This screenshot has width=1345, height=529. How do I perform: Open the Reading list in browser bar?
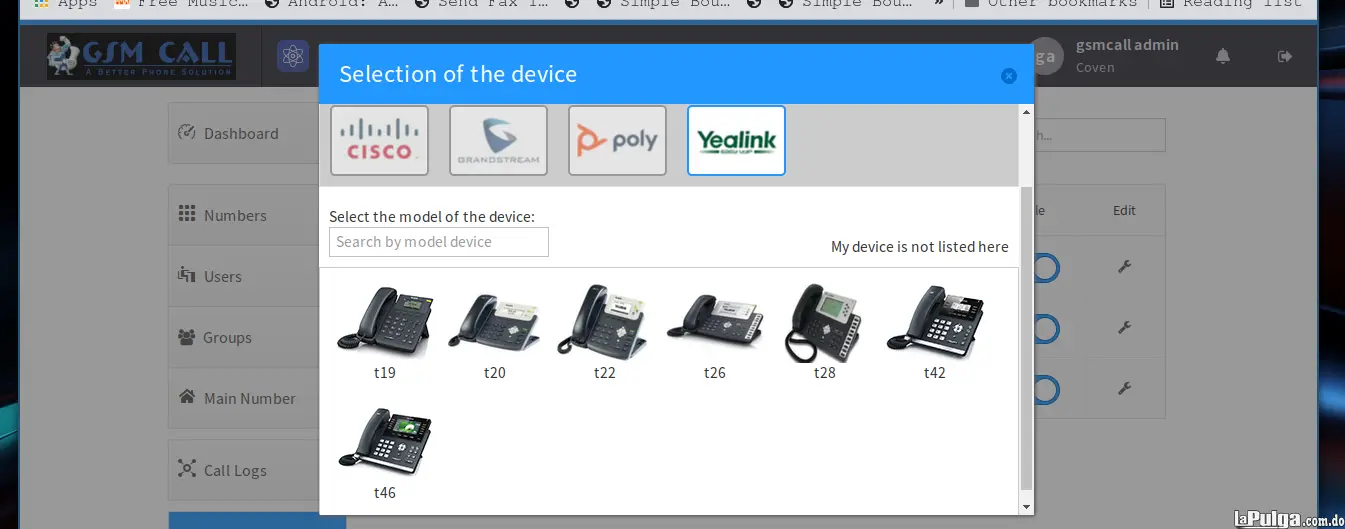tap(1233, 4)
